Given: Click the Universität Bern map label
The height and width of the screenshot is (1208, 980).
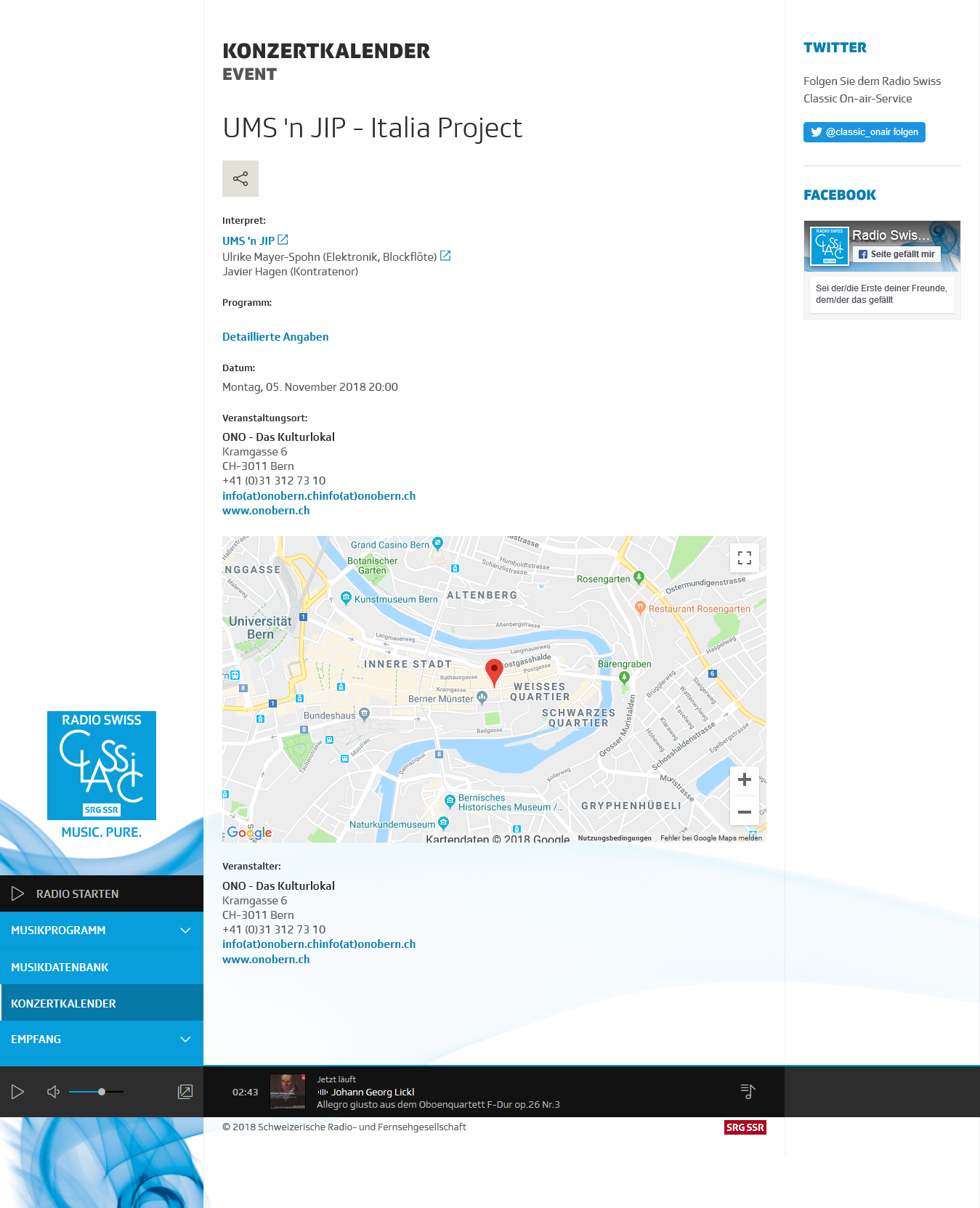Looking at the screenshot, I should click(x=260, y=628).
